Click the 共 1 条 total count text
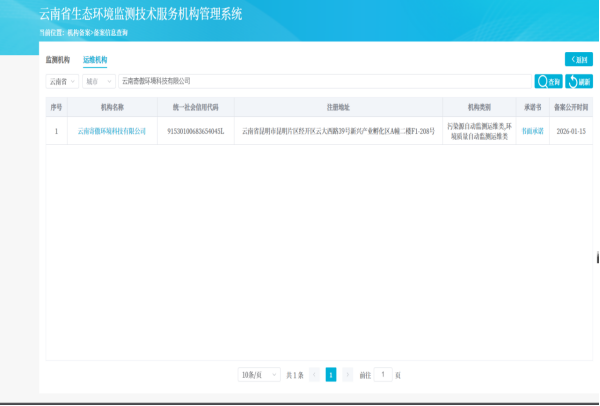The image size is (600, 406). (x=295, y=375)
